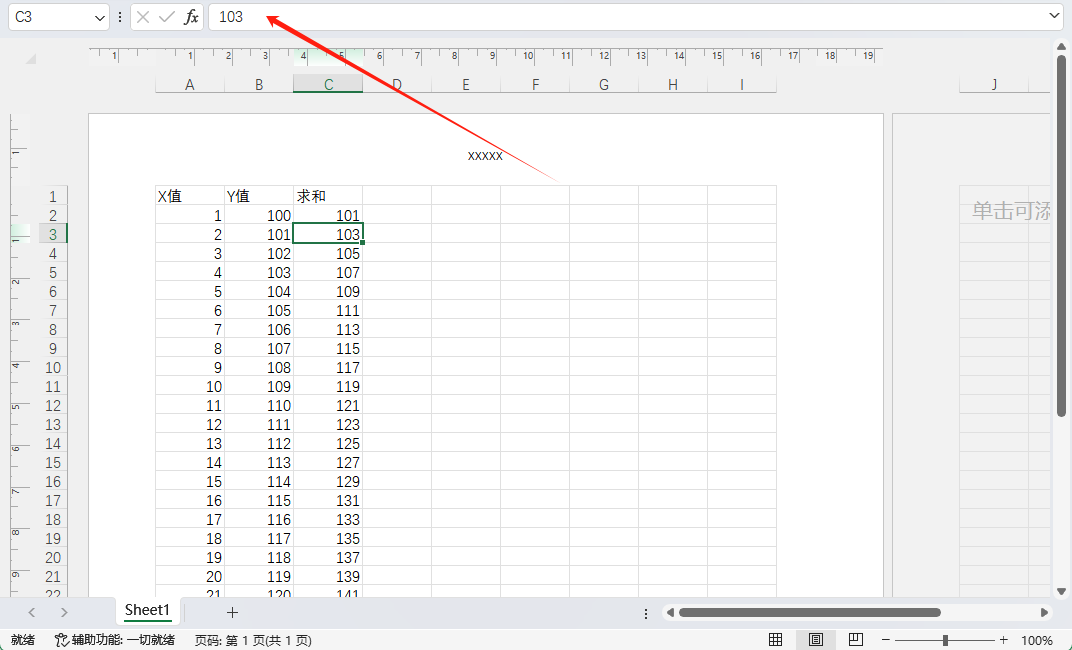This screenshot has width=1072, height=650.
Task: Select row 21 header
Action: (x=53, y=577)
